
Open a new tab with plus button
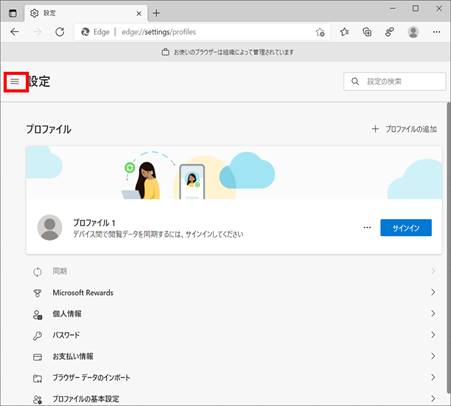[x=156, y=13]
